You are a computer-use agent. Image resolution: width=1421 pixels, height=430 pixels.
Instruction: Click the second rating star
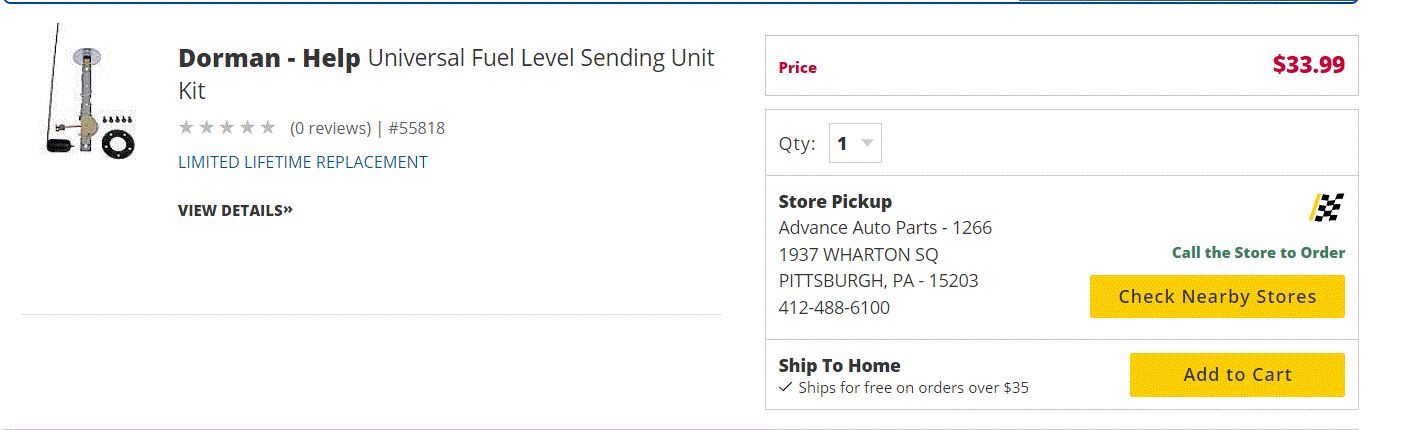pyautogui.click(x=206, y=128)
